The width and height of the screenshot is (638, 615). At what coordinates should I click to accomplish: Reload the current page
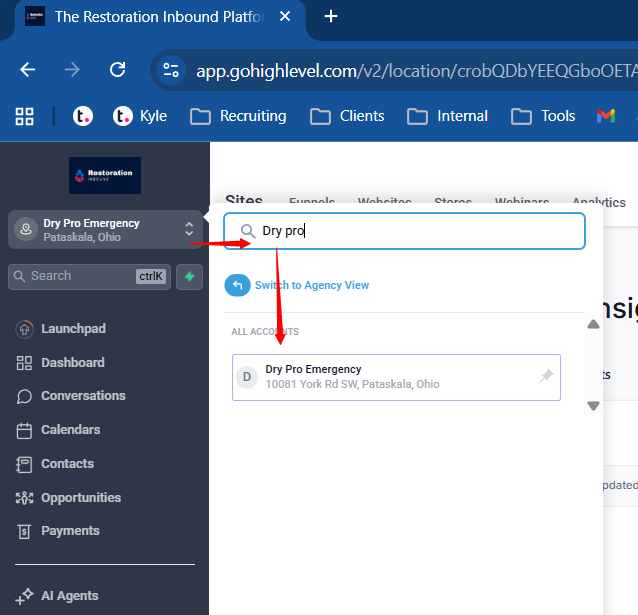[118, 69]
